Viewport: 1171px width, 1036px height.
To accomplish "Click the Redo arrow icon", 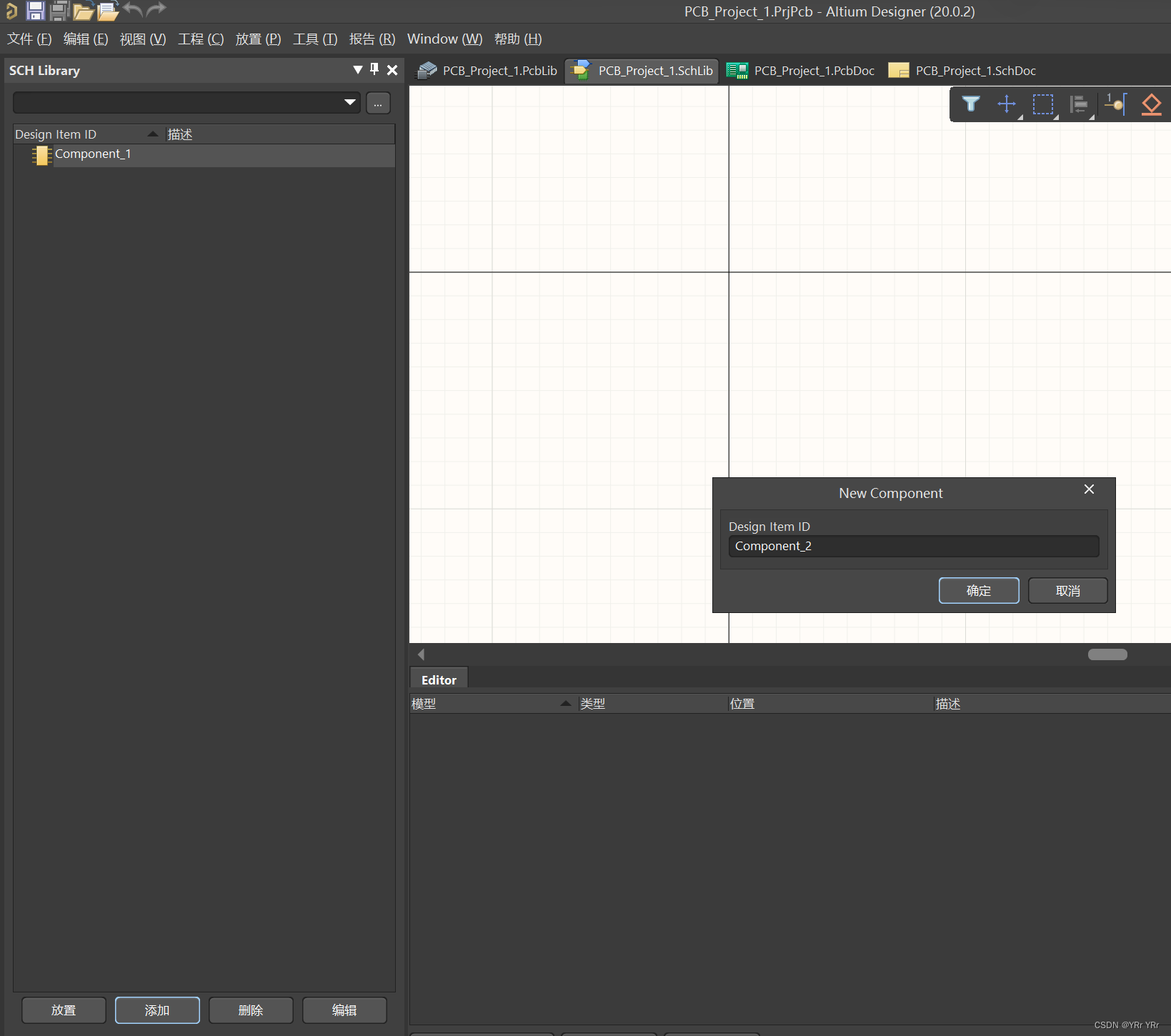I will (x=156, y=9).
